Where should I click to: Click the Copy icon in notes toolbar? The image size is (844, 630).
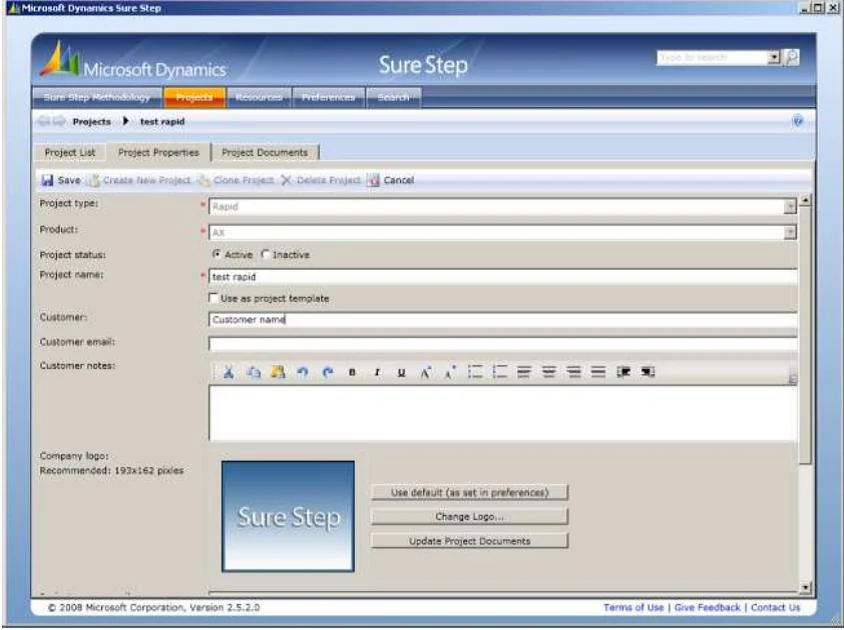[x=253, y=372]
